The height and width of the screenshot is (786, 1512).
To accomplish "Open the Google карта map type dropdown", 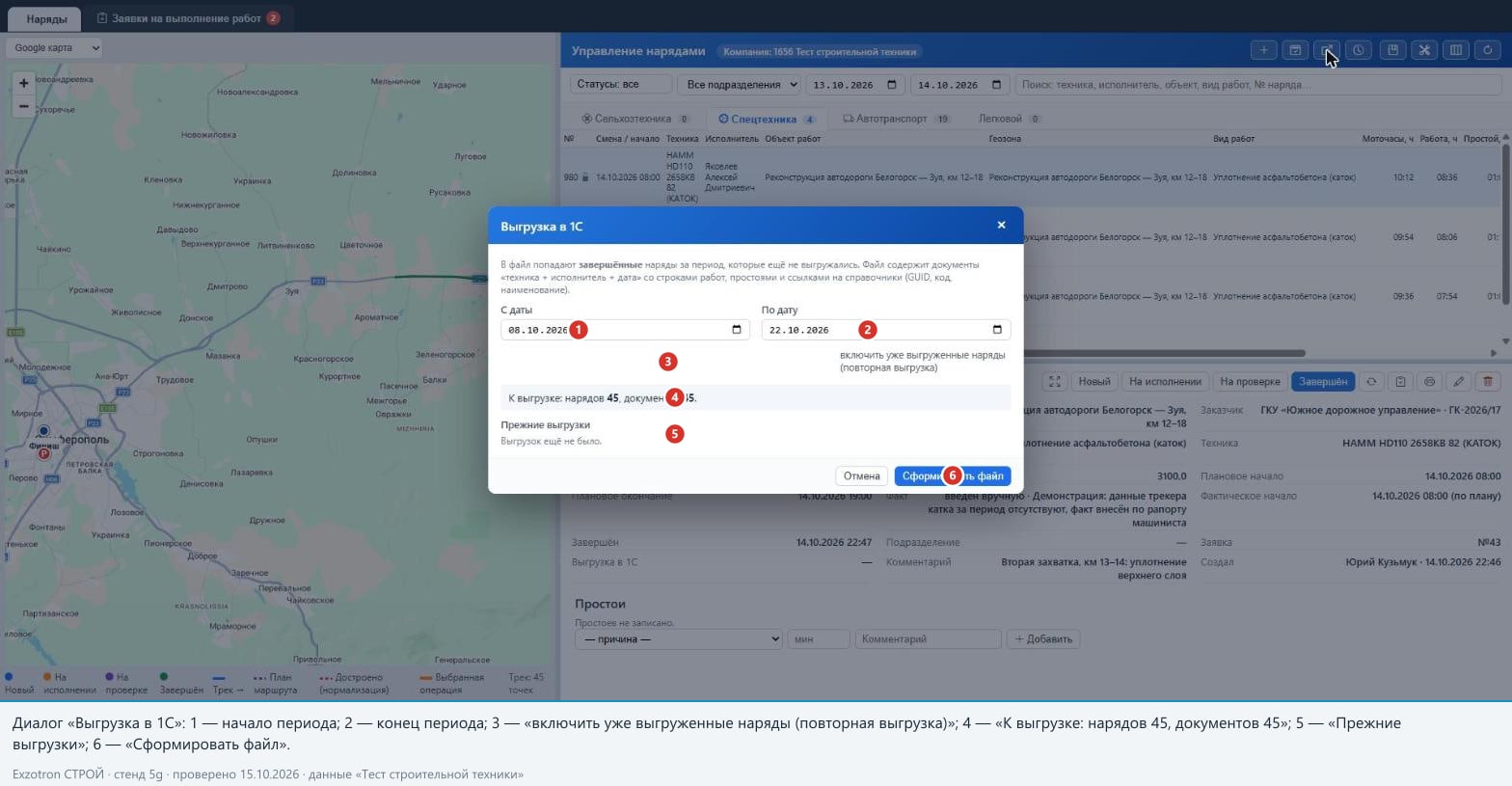I will coord(54,47).
